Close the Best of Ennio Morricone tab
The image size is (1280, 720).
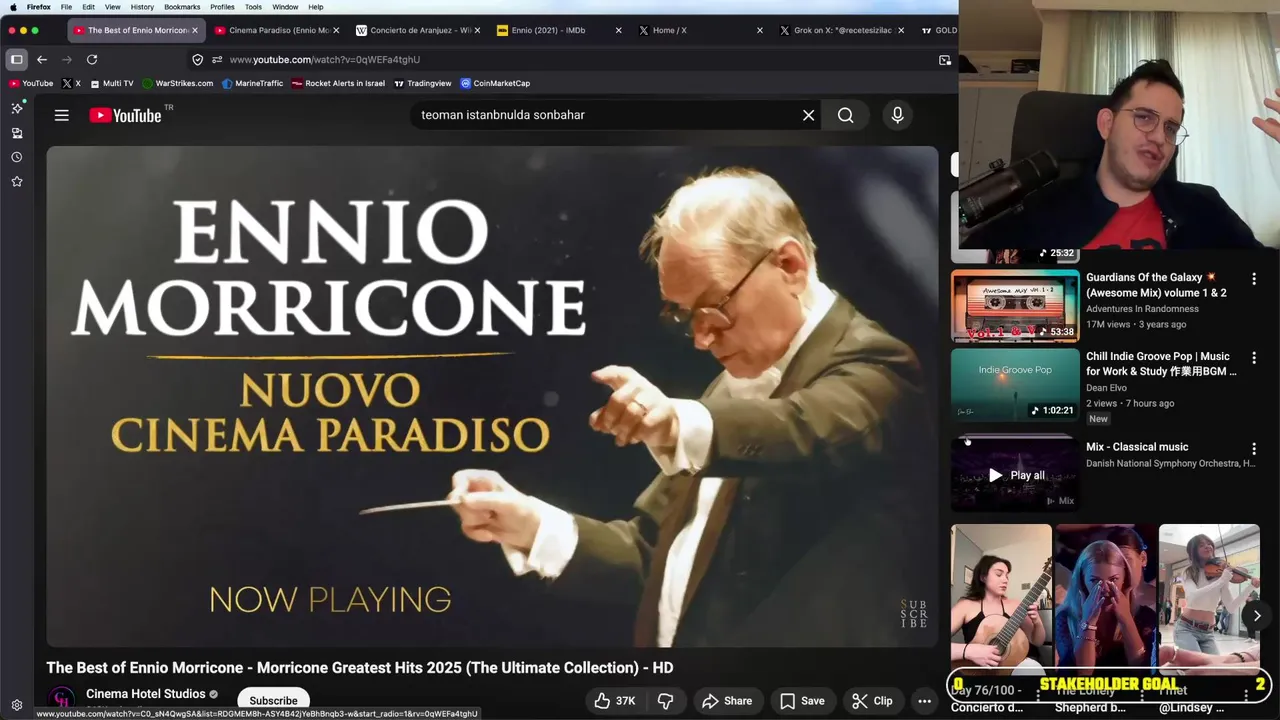tap(195, 30)
